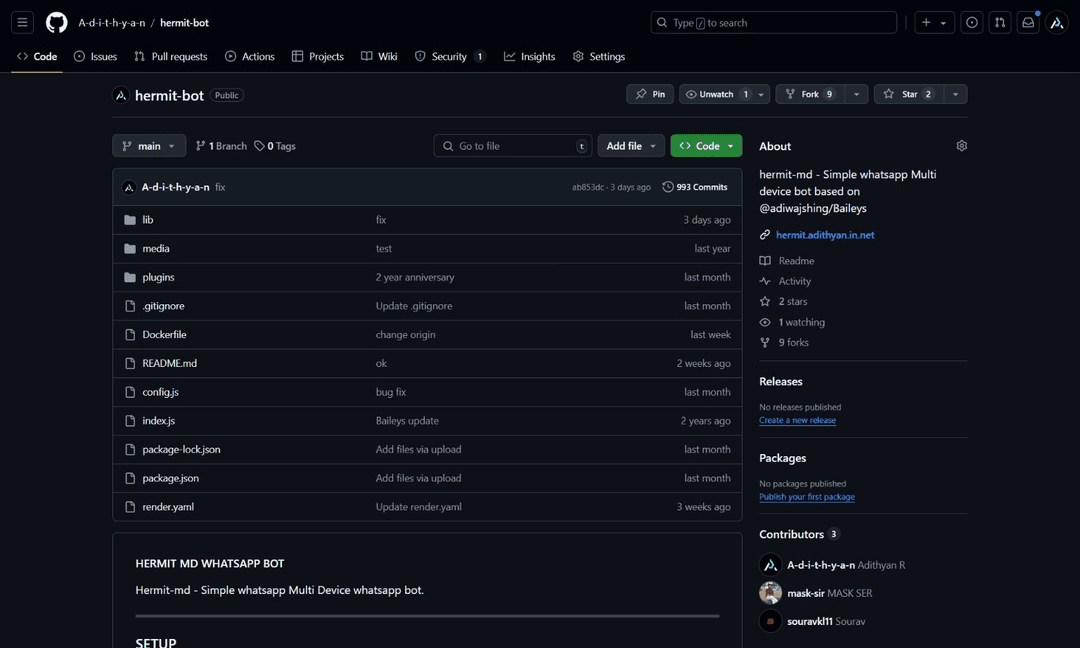1080x648 pixels.
Task: Expand the Fork options arrow
Action: (x=856, y=94)
